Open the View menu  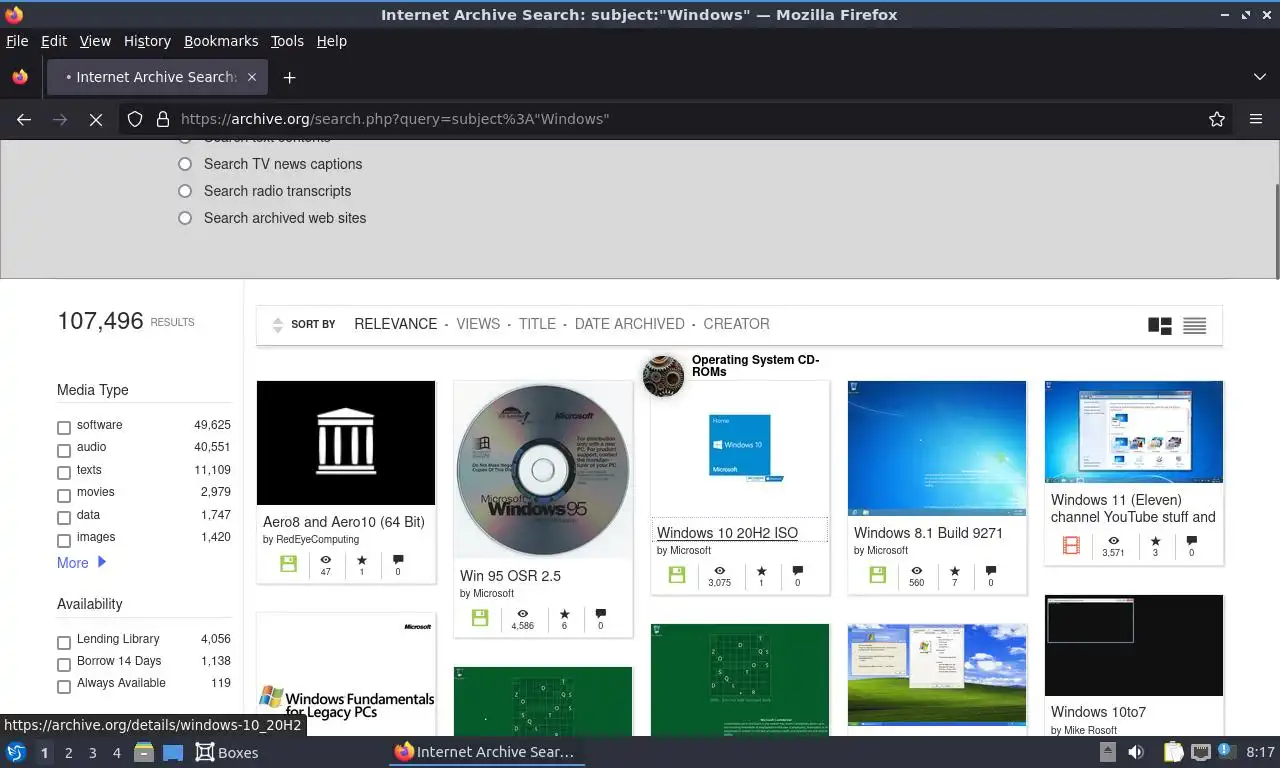(95, 41)
